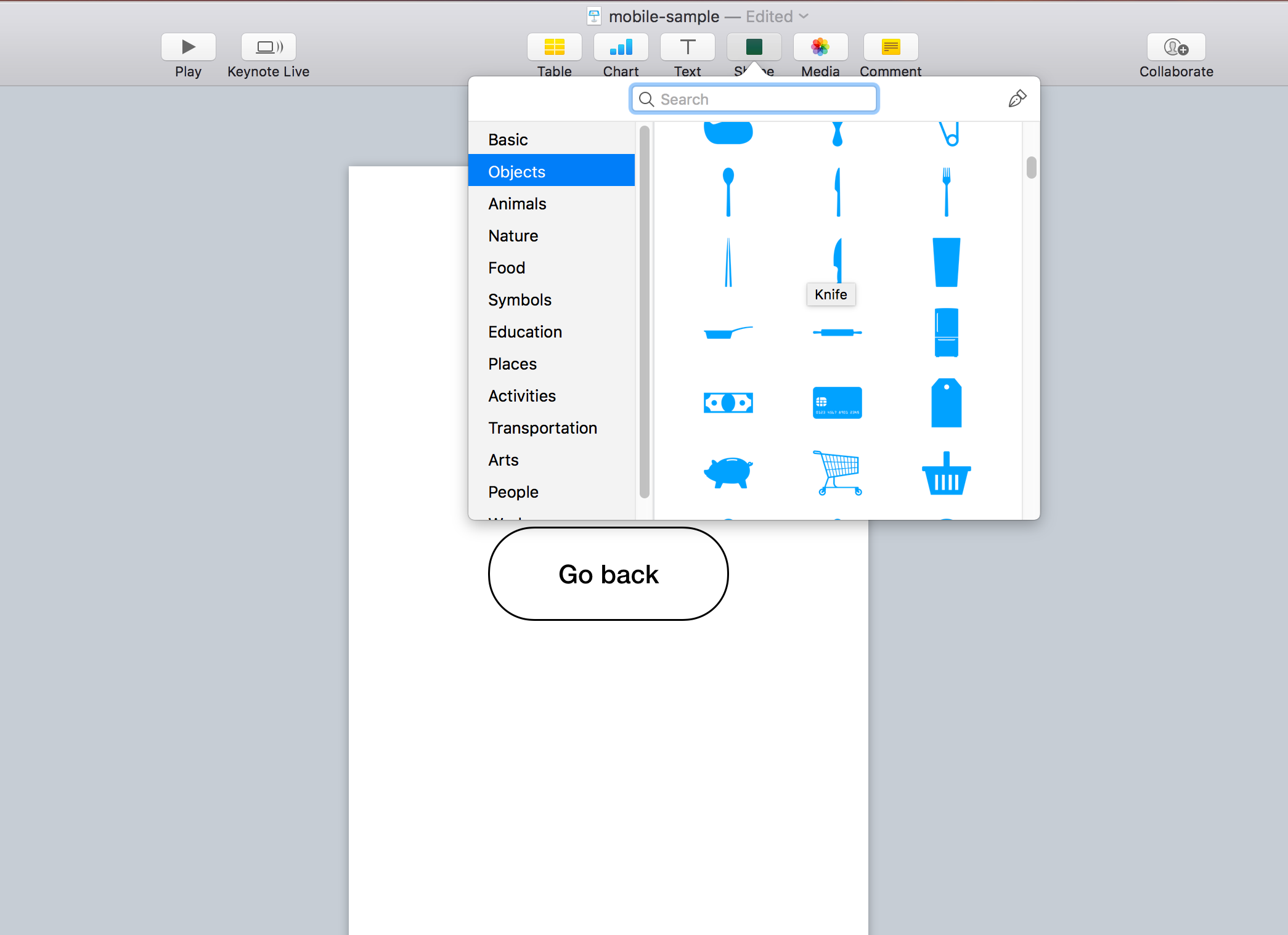Select the Animals shape category
Screen dimensions: 1288x935
[552, 204]
